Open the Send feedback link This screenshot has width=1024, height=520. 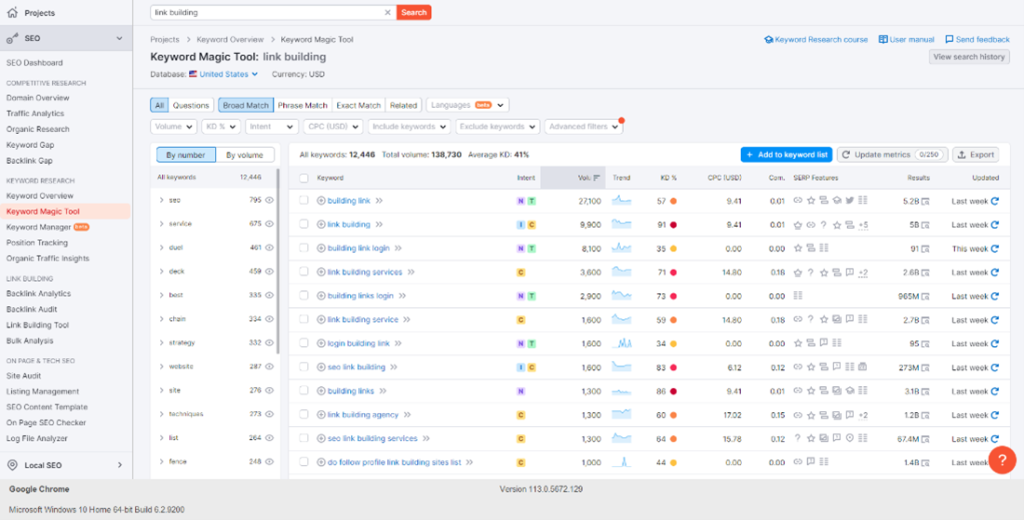coord(978,40)
